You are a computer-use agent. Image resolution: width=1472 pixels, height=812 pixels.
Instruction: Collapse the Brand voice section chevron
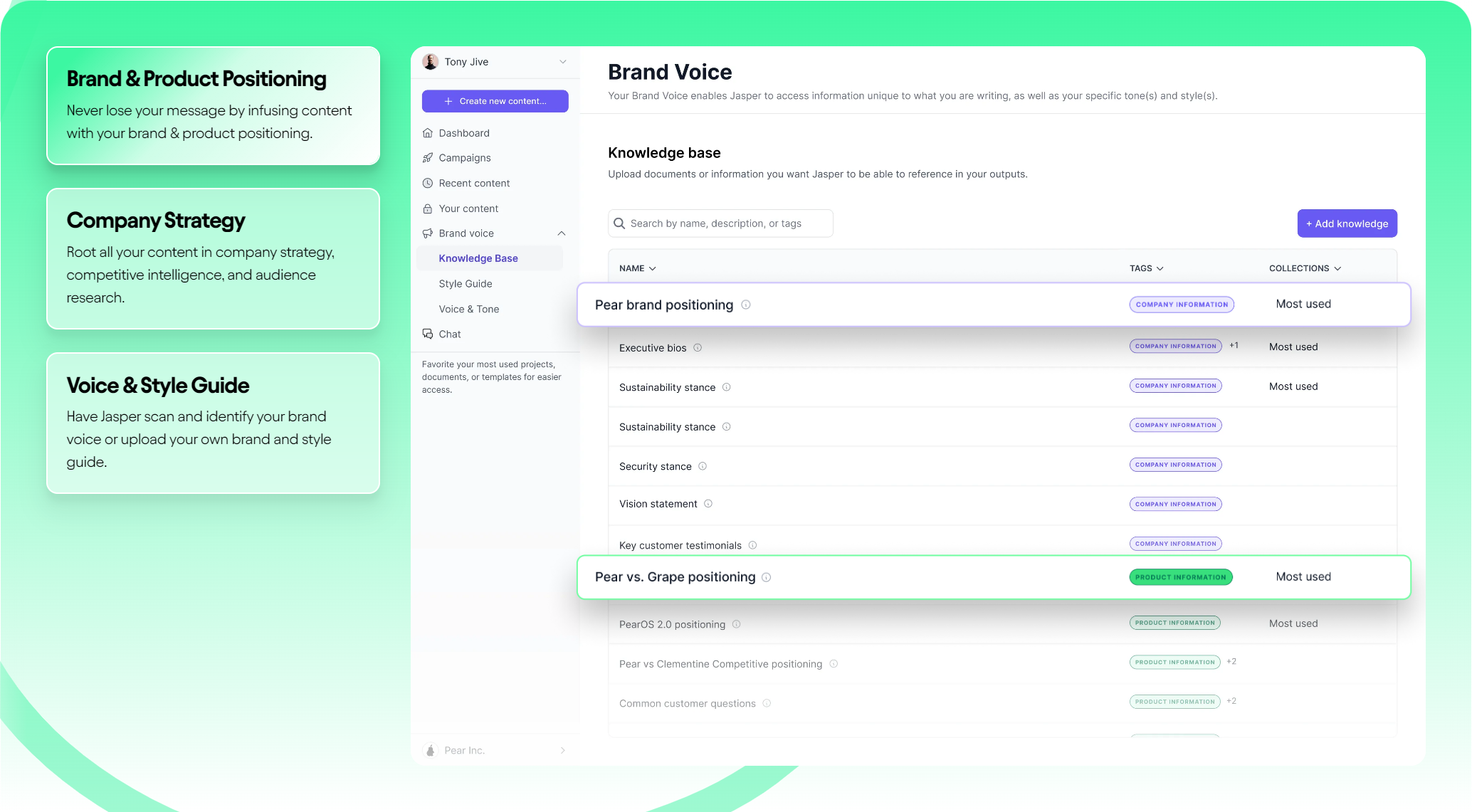click(x=562, y=233)
